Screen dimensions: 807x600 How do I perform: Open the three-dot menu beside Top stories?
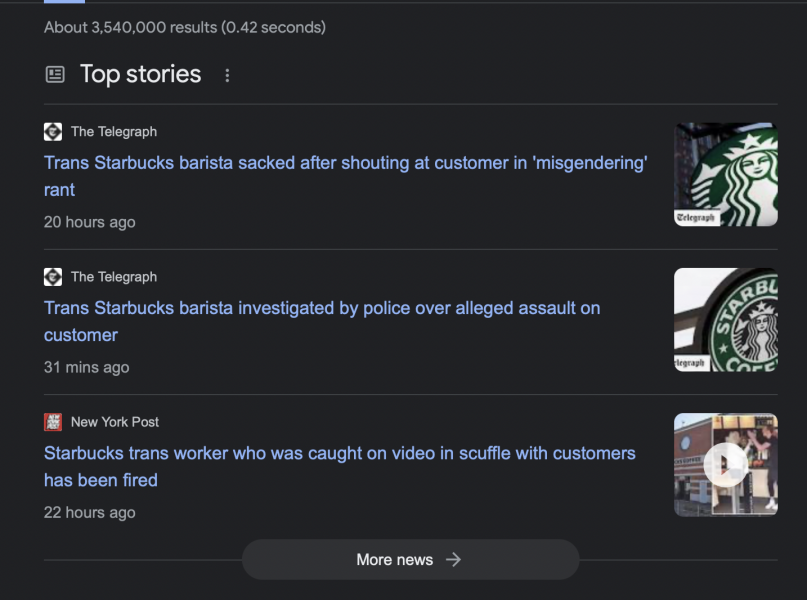[x=227, y=76]
